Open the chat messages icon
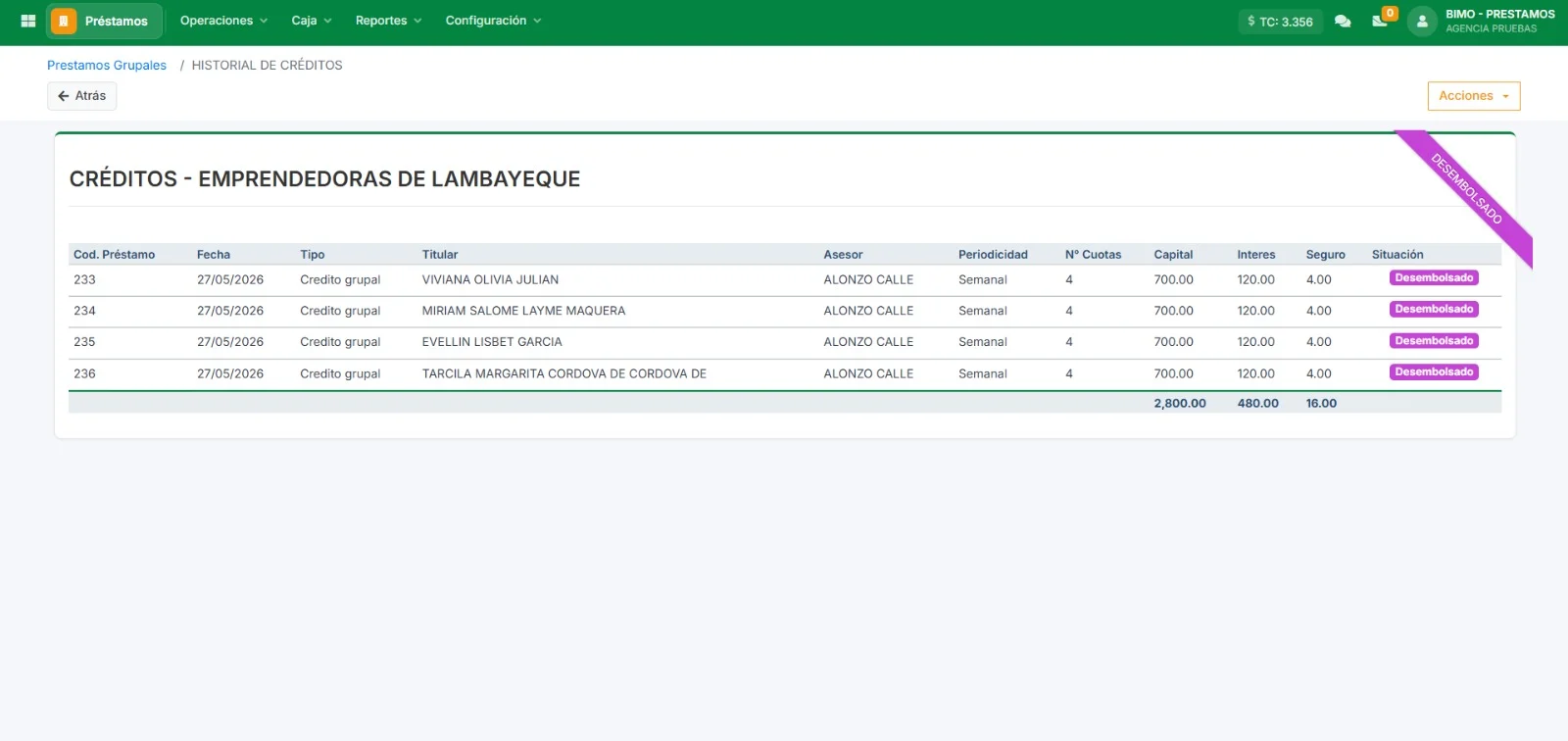The image size is (1568, 741). pos(1343,22)
